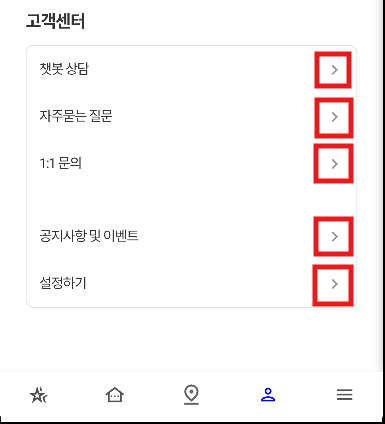
Task: Click the 고객센터 section heading
Action: click(55, 21)
